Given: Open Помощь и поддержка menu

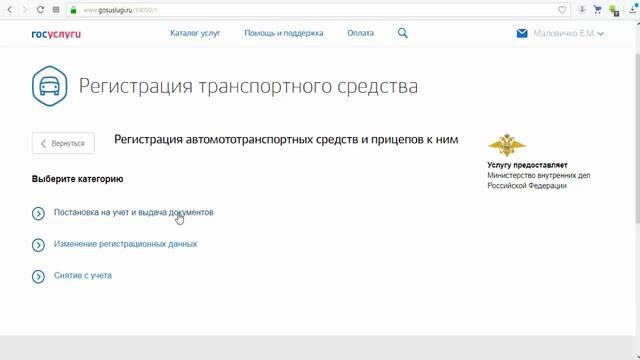Looking at the screenshot, I should (x=284, y=33).
